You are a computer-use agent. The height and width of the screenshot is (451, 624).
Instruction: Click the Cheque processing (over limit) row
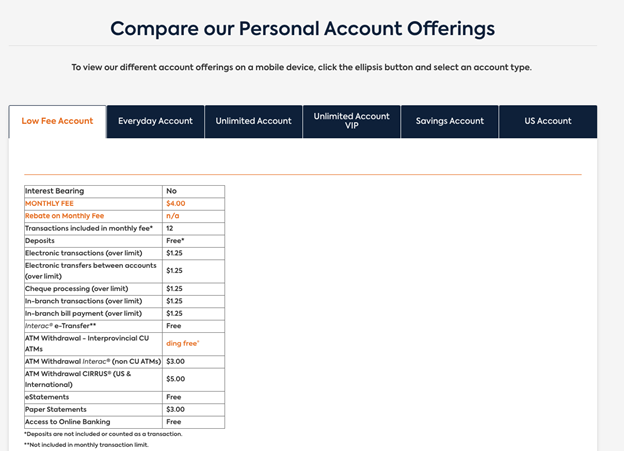(125, 289)
